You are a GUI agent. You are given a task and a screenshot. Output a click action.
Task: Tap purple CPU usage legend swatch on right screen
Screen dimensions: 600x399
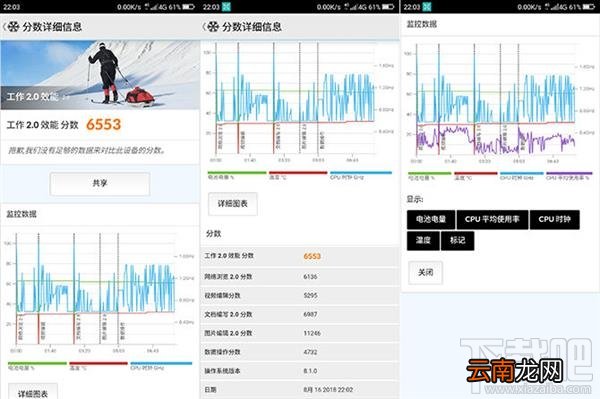[569, 173]
